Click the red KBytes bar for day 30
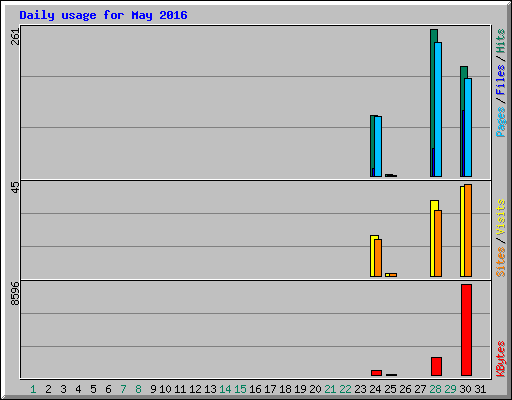 pos(466,330)
